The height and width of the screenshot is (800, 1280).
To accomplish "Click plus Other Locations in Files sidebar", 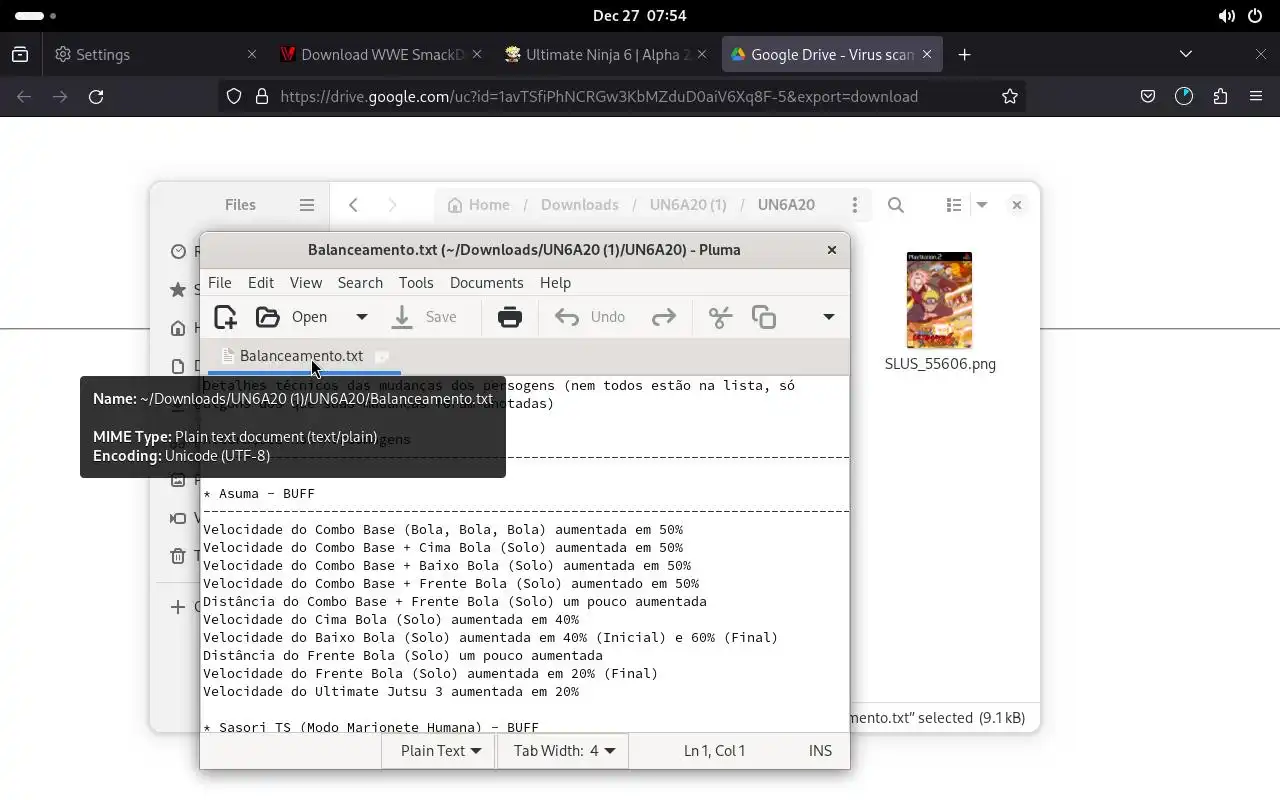I will click(178, 607).
